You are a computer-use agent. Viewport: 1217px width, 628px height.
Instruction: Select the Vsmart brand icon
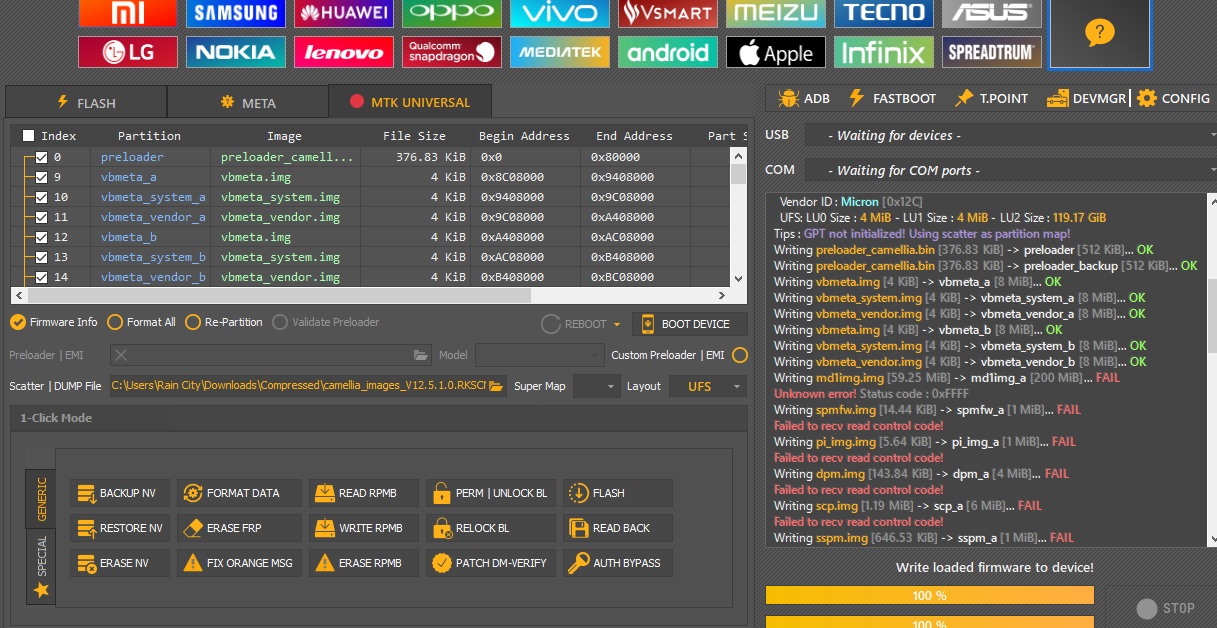click(668, 13)
